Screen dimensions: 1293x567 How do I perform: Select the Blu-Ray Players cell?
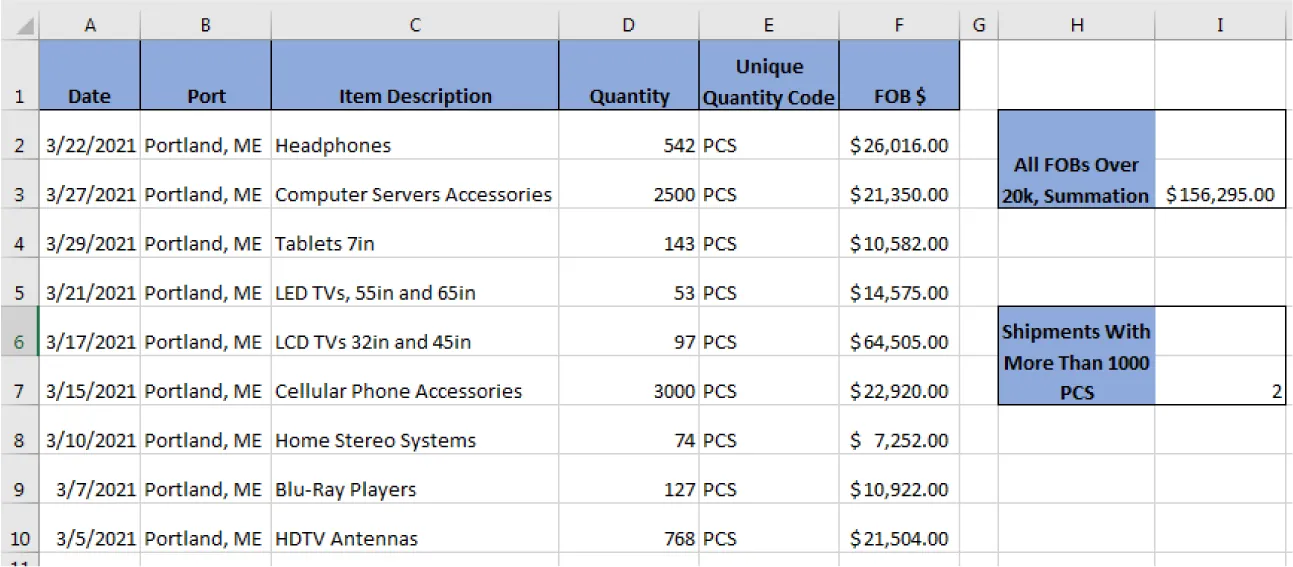[x=415, y=489]
